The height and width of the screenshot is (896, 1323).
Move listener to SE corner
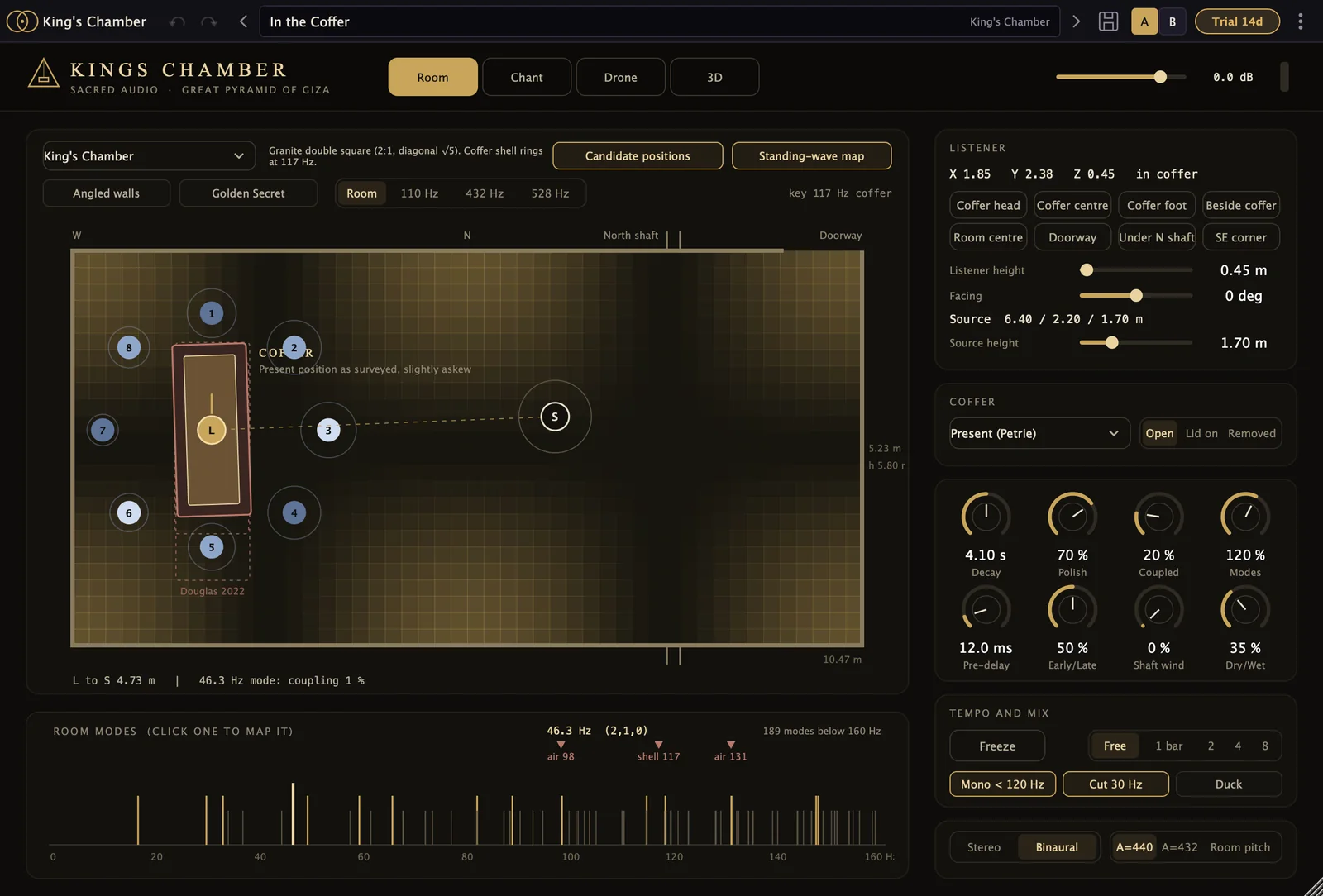(x=1241, y=237)
